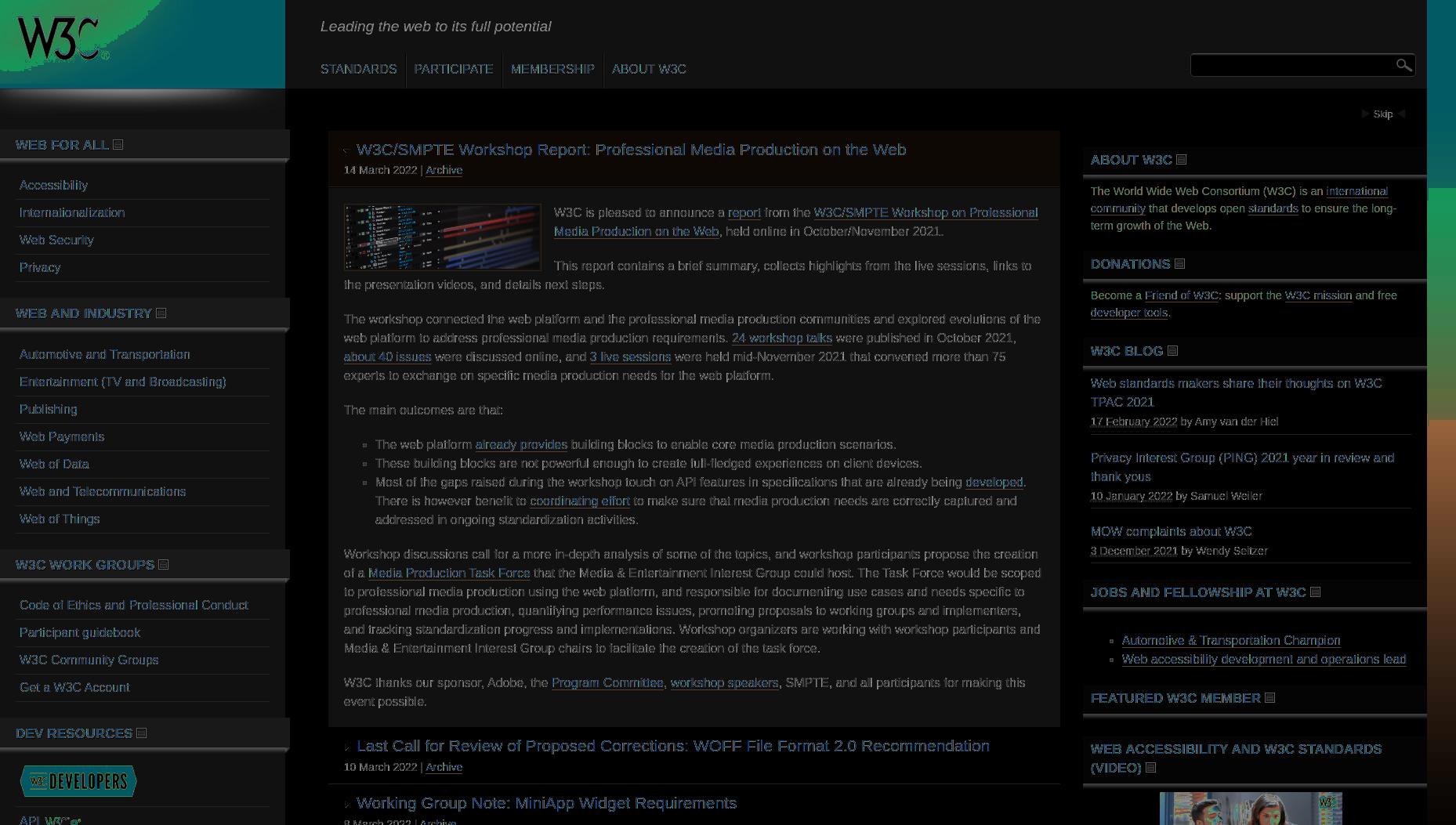The height and width of the screenshot is (825, 1456).
Task: Collapse the About W3C section icon
Action: pyautogui.click(x=1181, y=159)
